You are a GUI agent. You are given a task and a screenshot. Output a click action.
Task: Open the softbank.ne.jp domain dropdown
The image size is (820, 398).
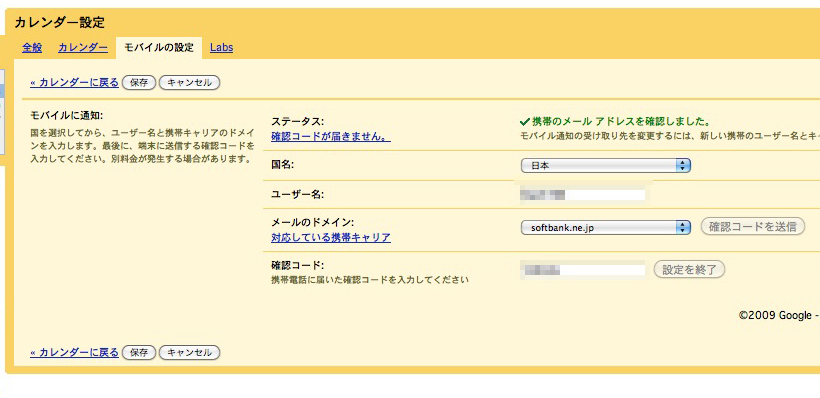click(606, 228)
